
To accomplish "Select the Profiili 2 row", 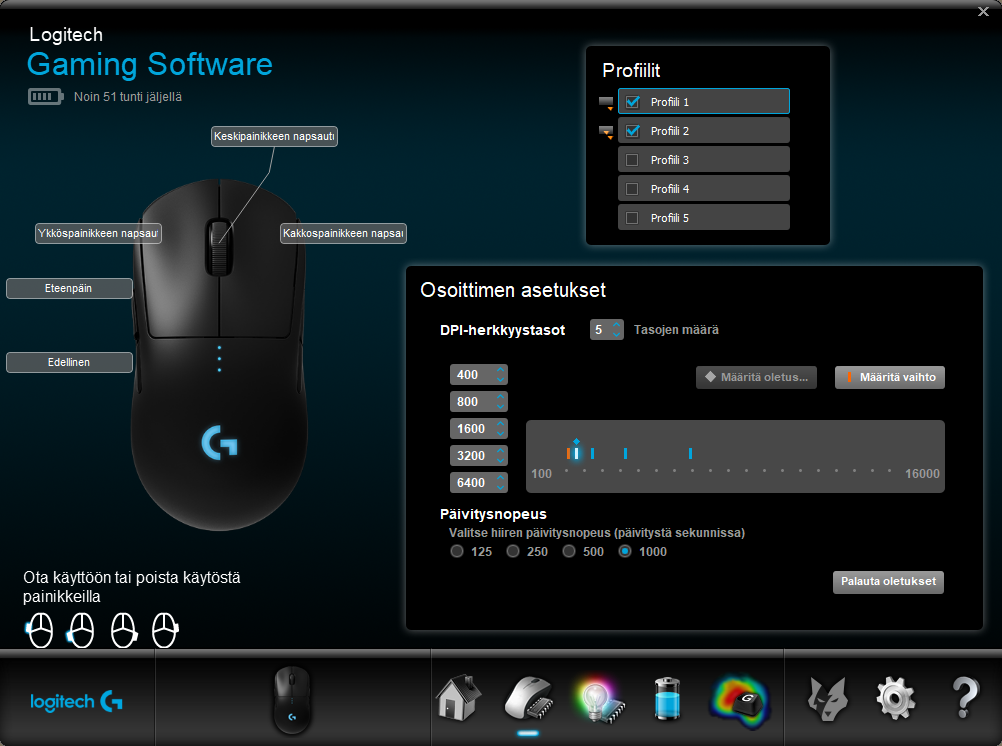I will point(704,130).
